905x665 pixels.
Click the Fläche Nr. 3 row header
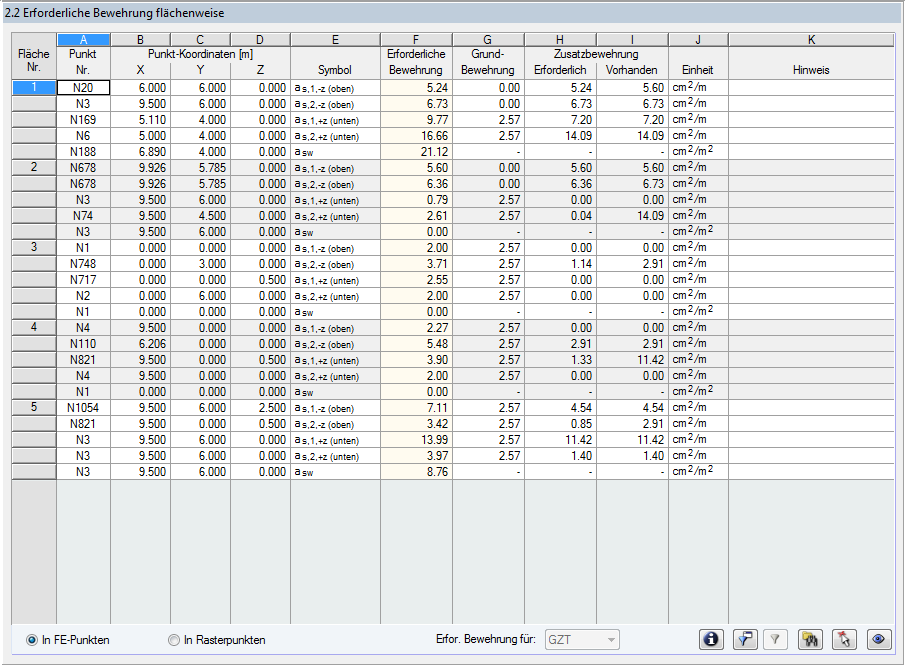34,248
